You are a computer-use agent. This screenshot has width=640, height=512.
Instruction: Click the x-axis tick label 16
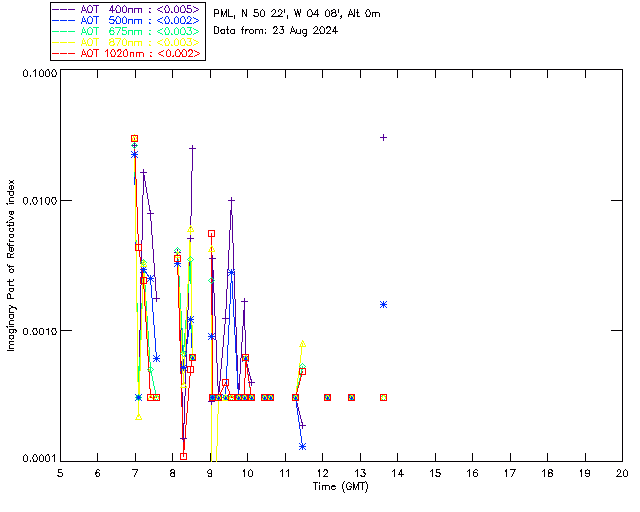click(472, 473)
